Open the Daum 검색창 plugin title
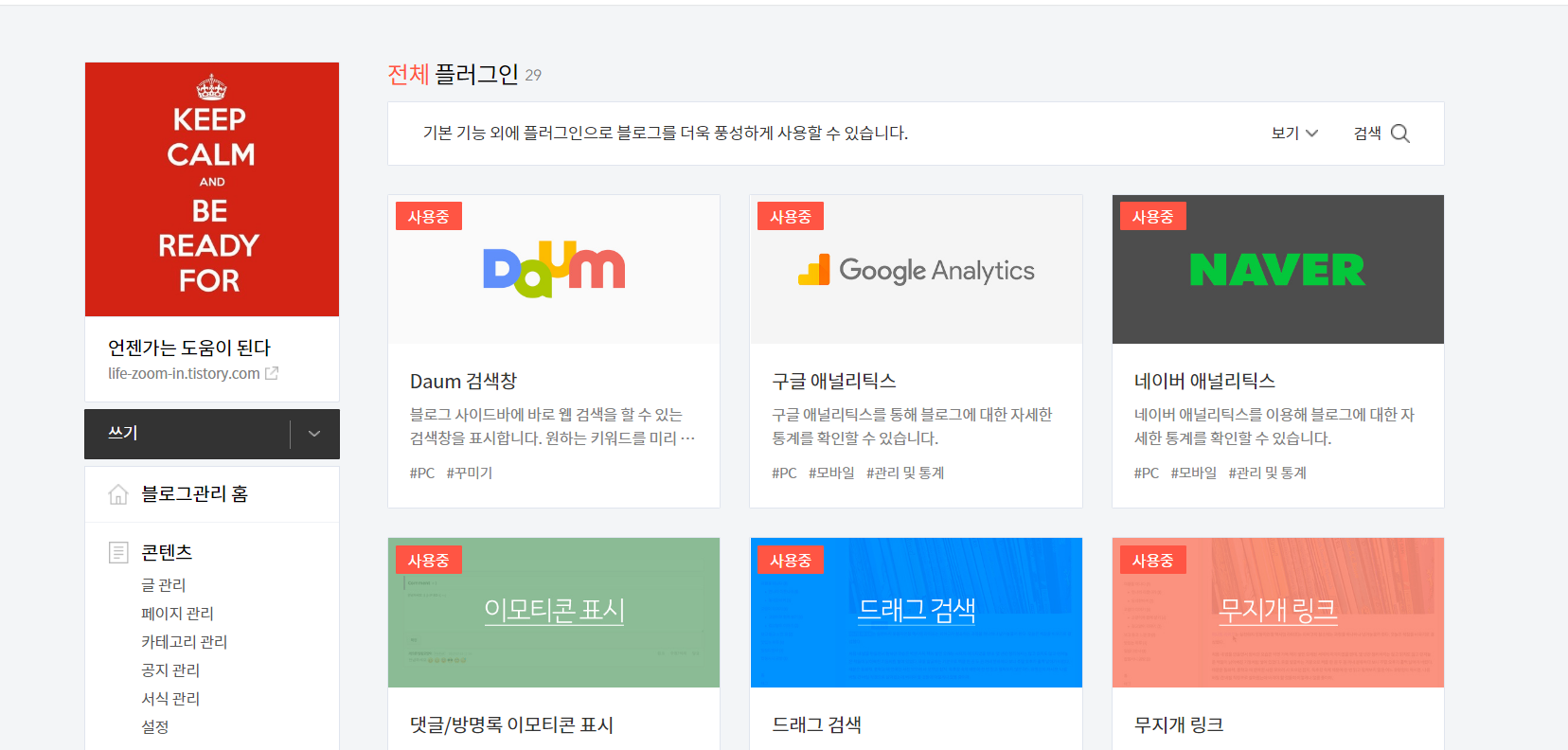 tap(463, 381)
